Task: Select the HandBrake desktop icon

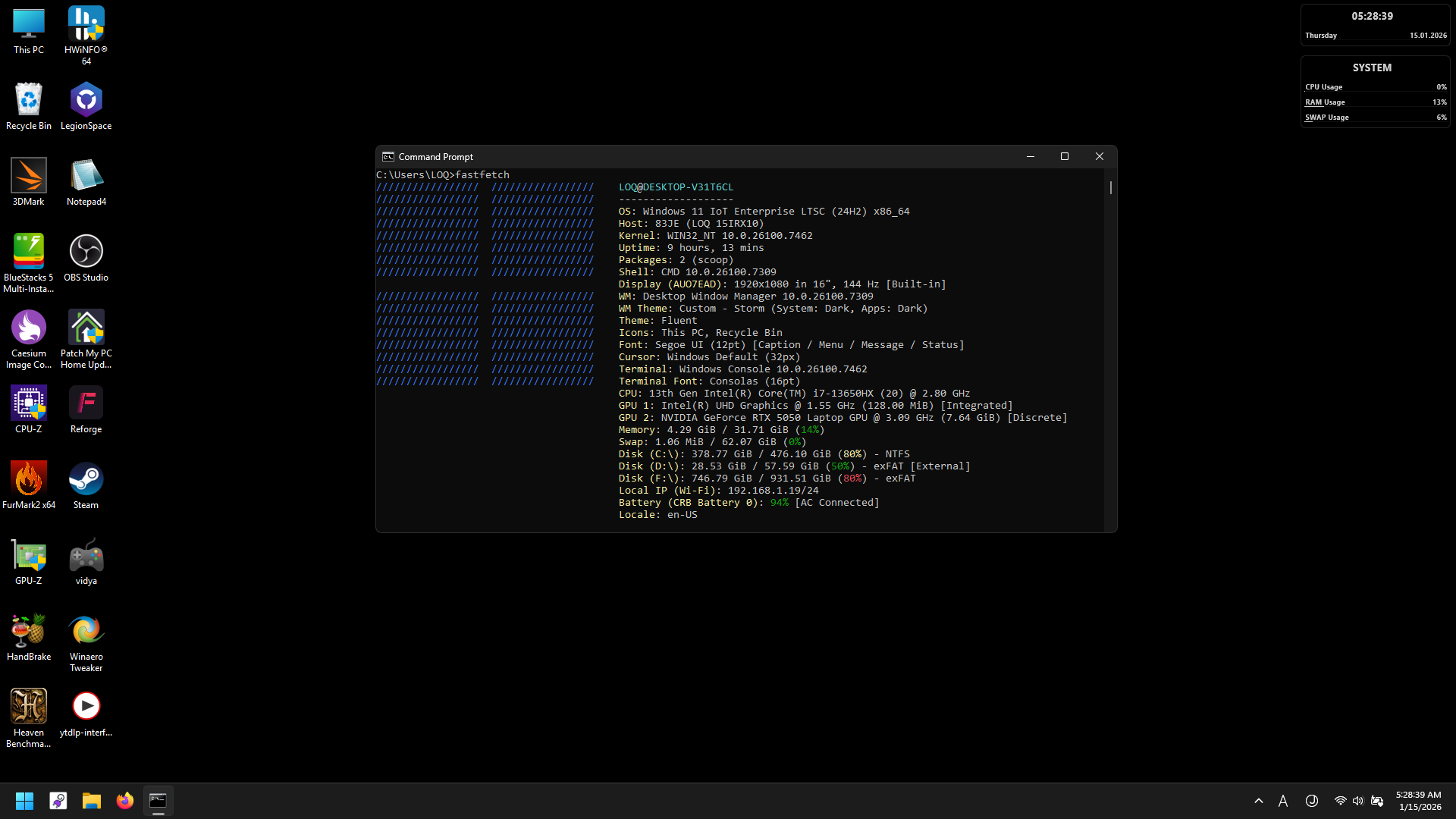Action: 28,632
